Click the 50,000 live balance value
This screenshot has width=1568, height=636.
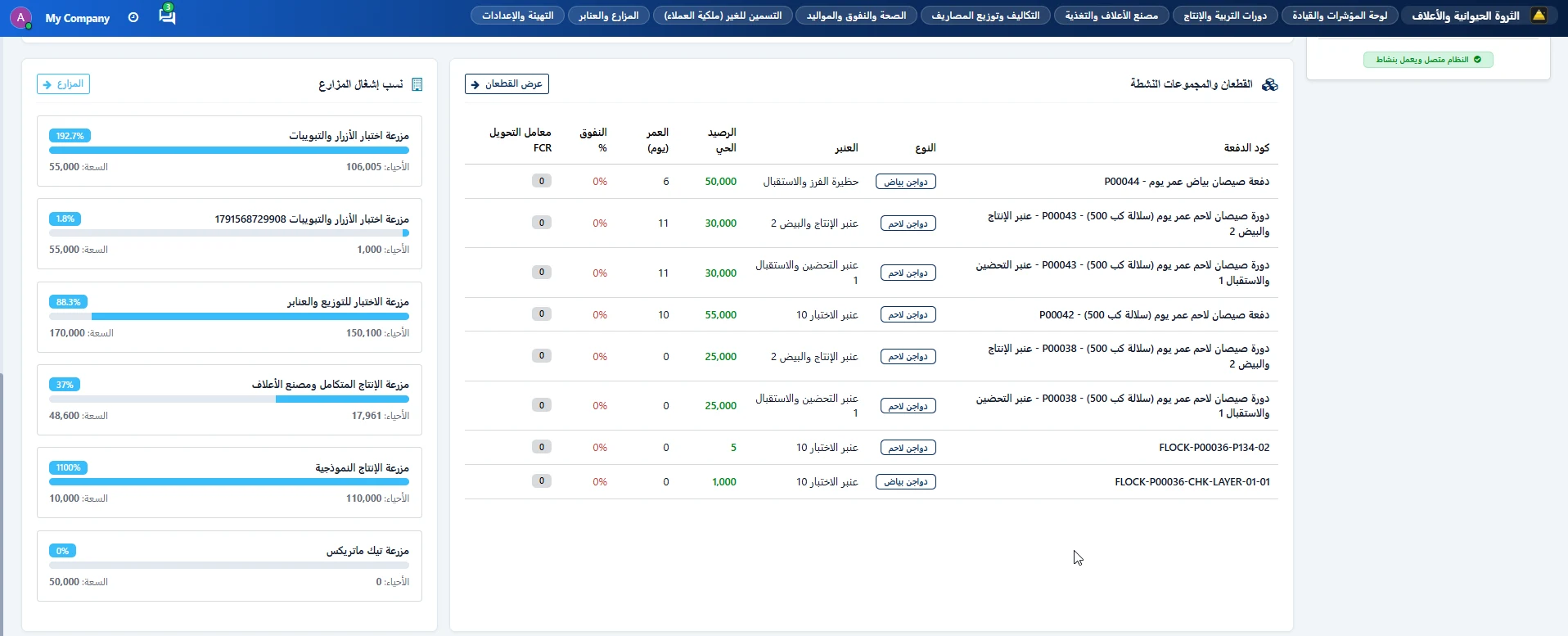click(x=720, y=182)
